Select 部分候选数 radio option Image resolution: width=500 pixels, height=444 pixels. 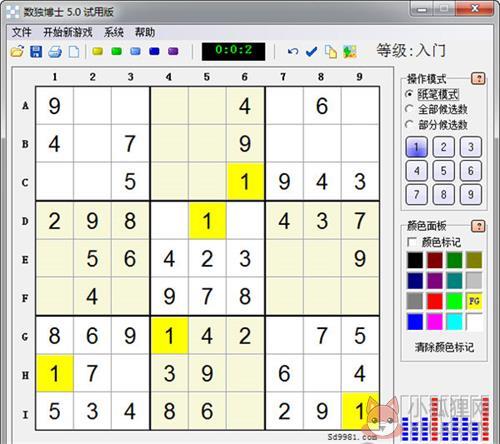436,125
